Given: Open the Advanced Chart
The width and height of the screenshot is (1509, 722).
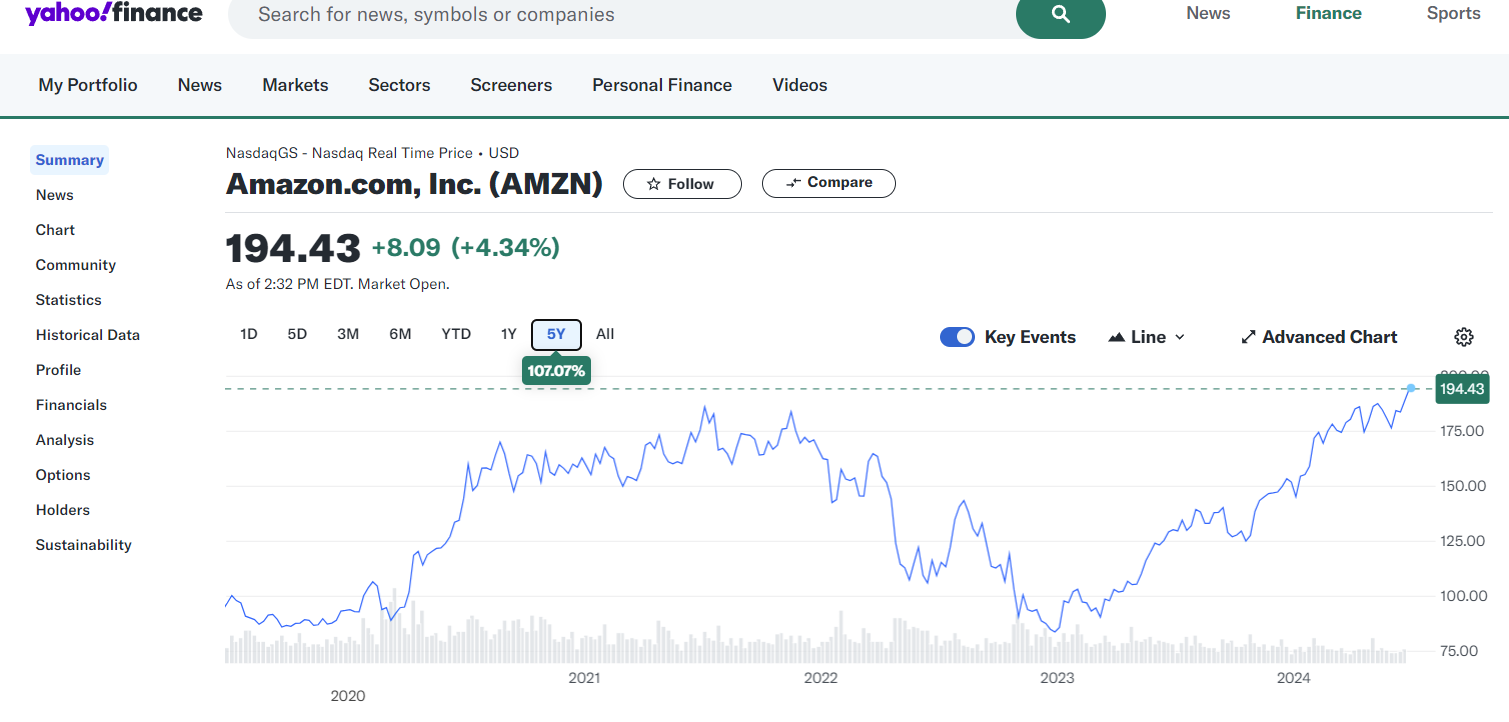Looking at the screenshot, I should 1319,337.
